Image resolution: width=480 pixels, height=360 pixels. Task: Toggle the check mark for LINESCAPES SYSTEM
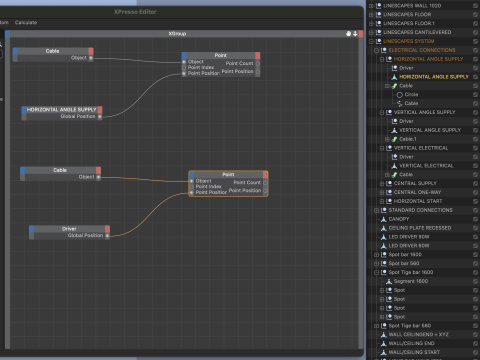pyautogui.click(x=475, y=41)
